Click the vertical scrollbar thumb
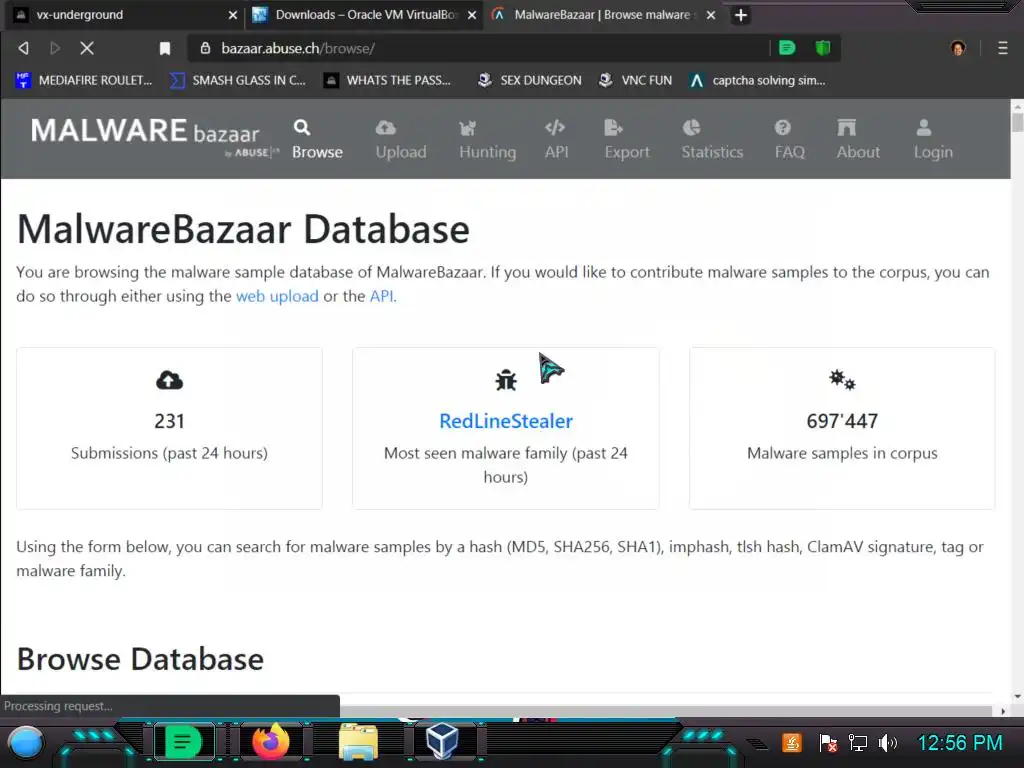This screenshot has width=1024, height=768. point(1017,123)
